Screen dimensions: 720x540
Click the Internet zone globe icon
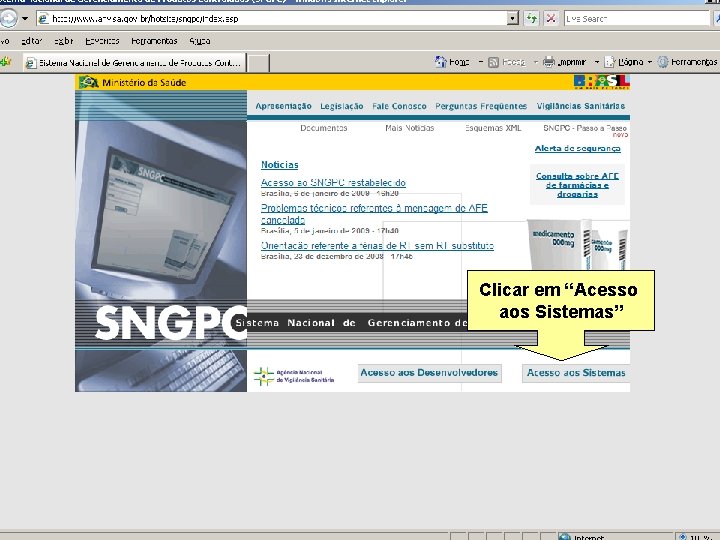coord(564,536)
